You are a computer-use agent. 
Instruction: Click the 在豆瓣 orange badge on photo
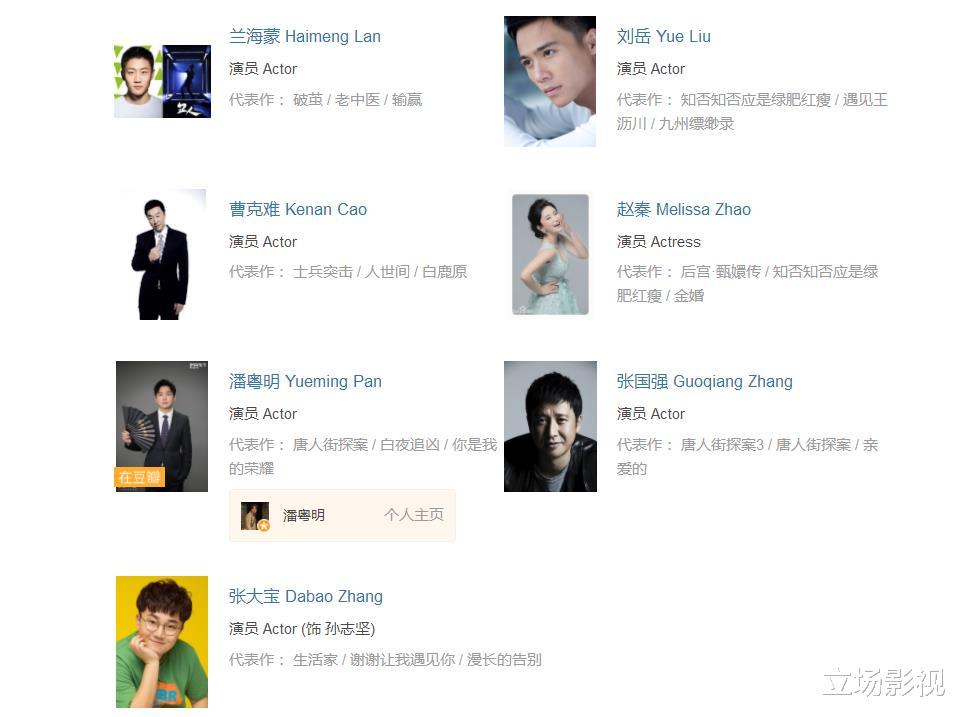[139, 477]
